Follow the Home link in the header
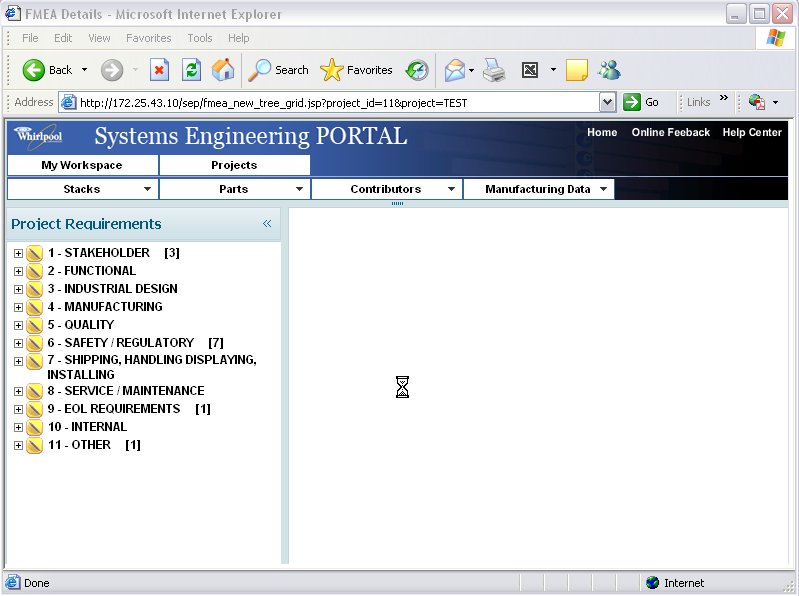Screen dimensions: 799x596 pos(602,132)
